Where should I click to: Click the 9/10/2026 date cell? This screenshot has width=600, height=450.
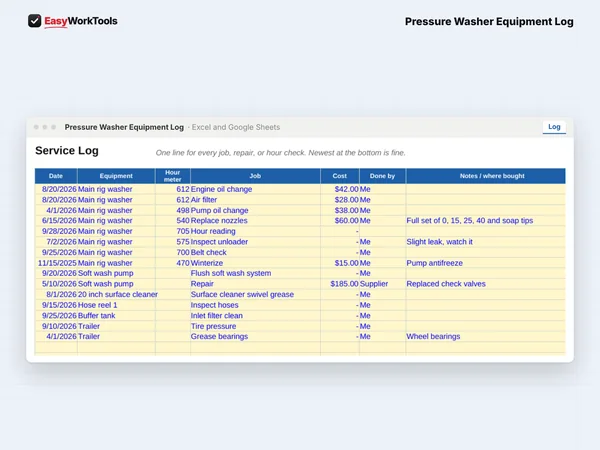click(56, 326)
